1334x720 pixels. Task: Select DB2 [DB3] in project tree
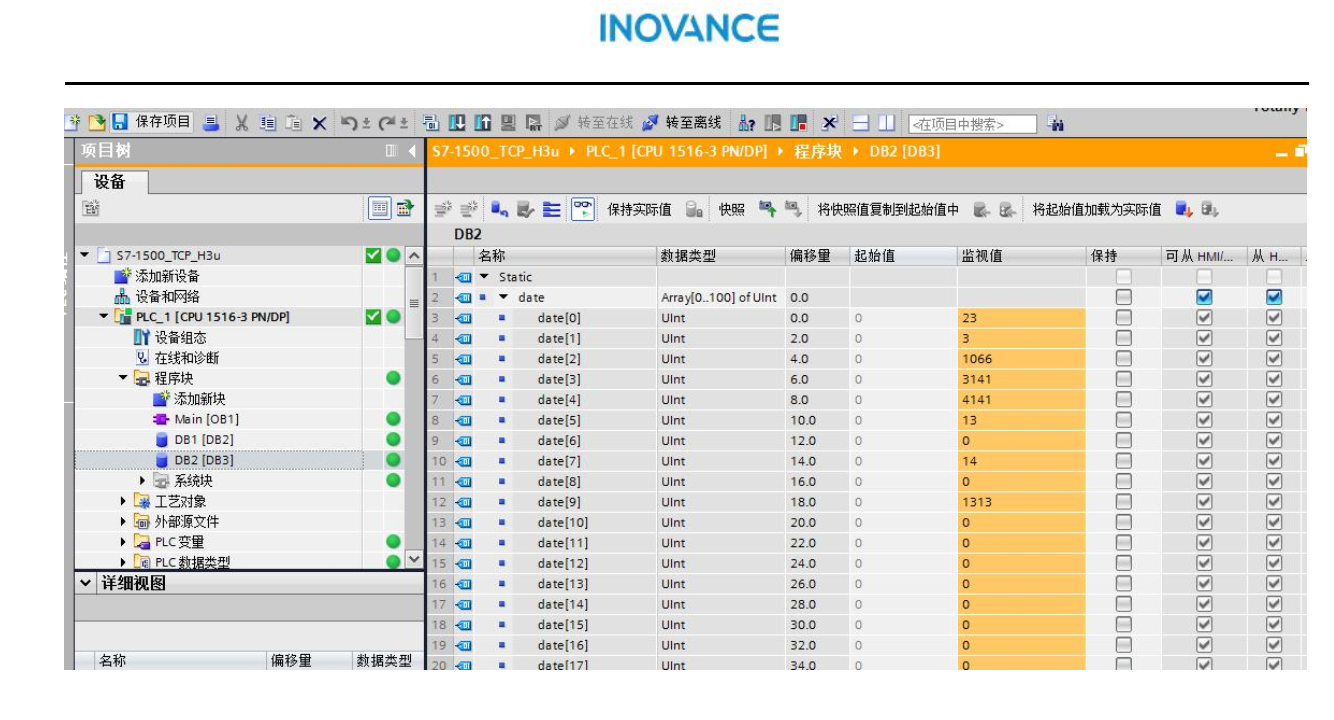pos(204,461)
